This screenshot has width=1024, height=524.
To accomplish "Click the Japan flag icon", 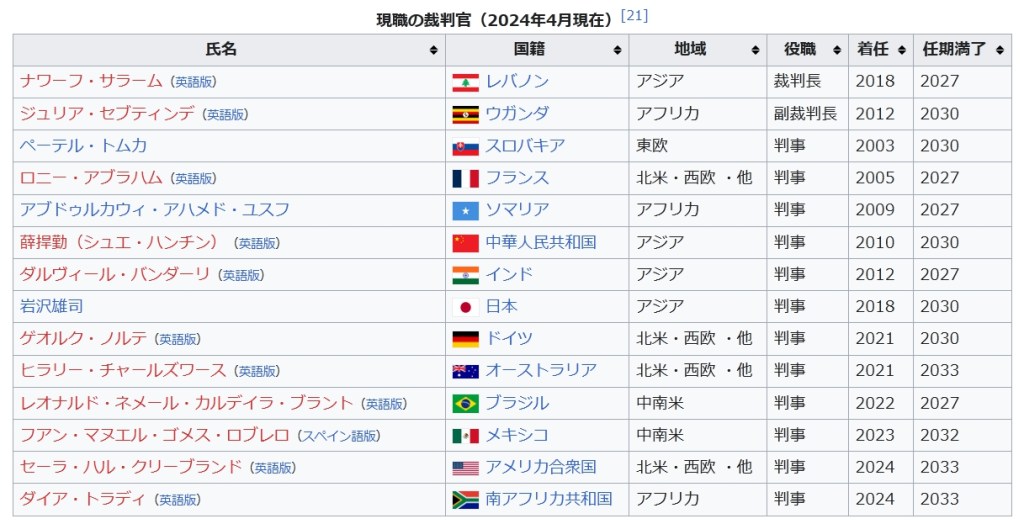I will (465, 306).
